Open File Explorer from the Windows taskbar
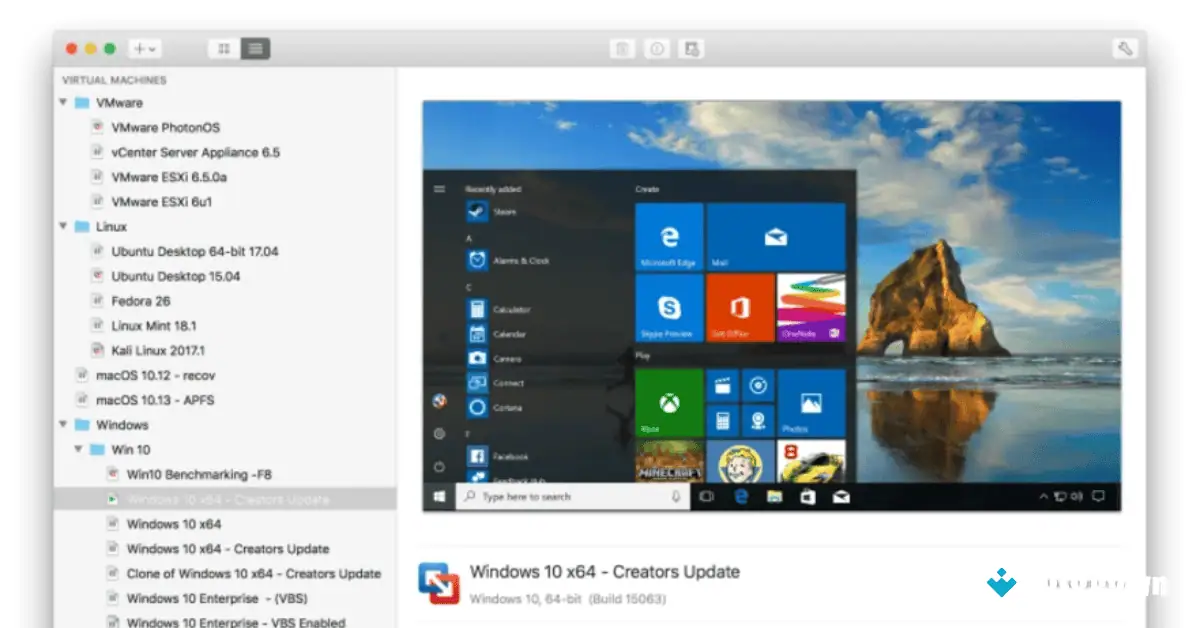The width and height of the screenshot is (1200, 628). pos(774,496)
